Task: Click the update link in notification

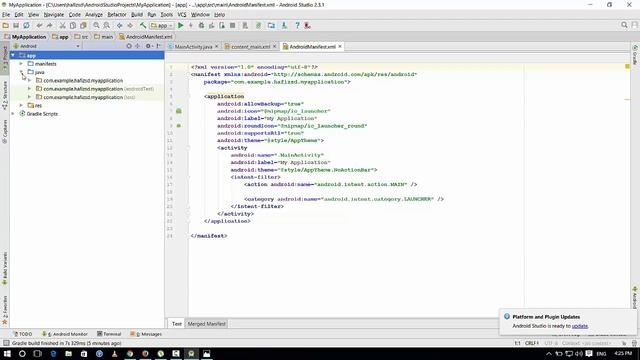Action: [580, 326]
